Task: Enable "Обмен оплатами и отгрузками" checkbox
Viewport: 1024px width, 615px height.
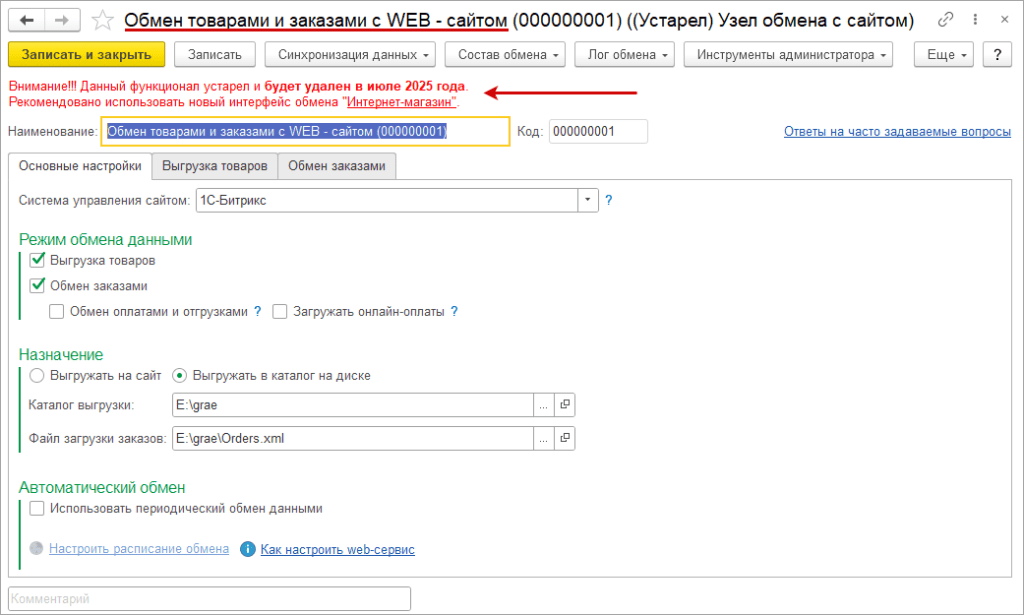Action: pos(57,311)
